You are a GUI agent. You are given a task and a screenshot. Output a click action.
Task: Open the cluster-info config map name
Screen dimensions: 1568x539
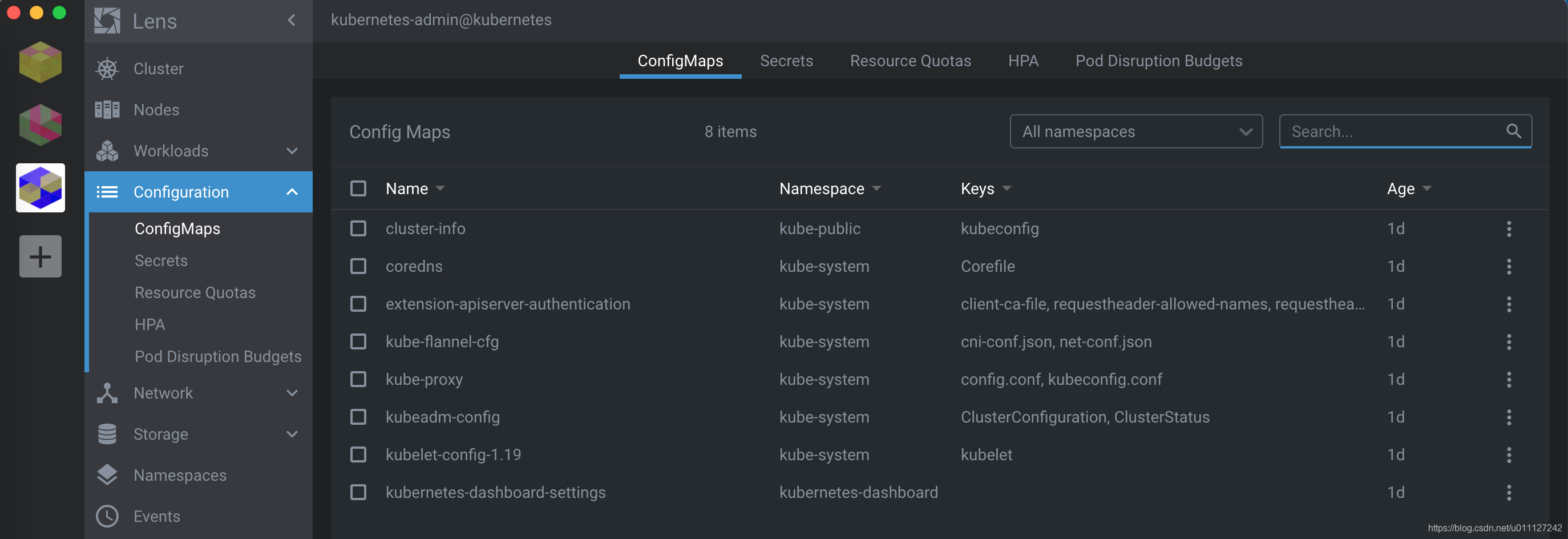click(426, 229)
